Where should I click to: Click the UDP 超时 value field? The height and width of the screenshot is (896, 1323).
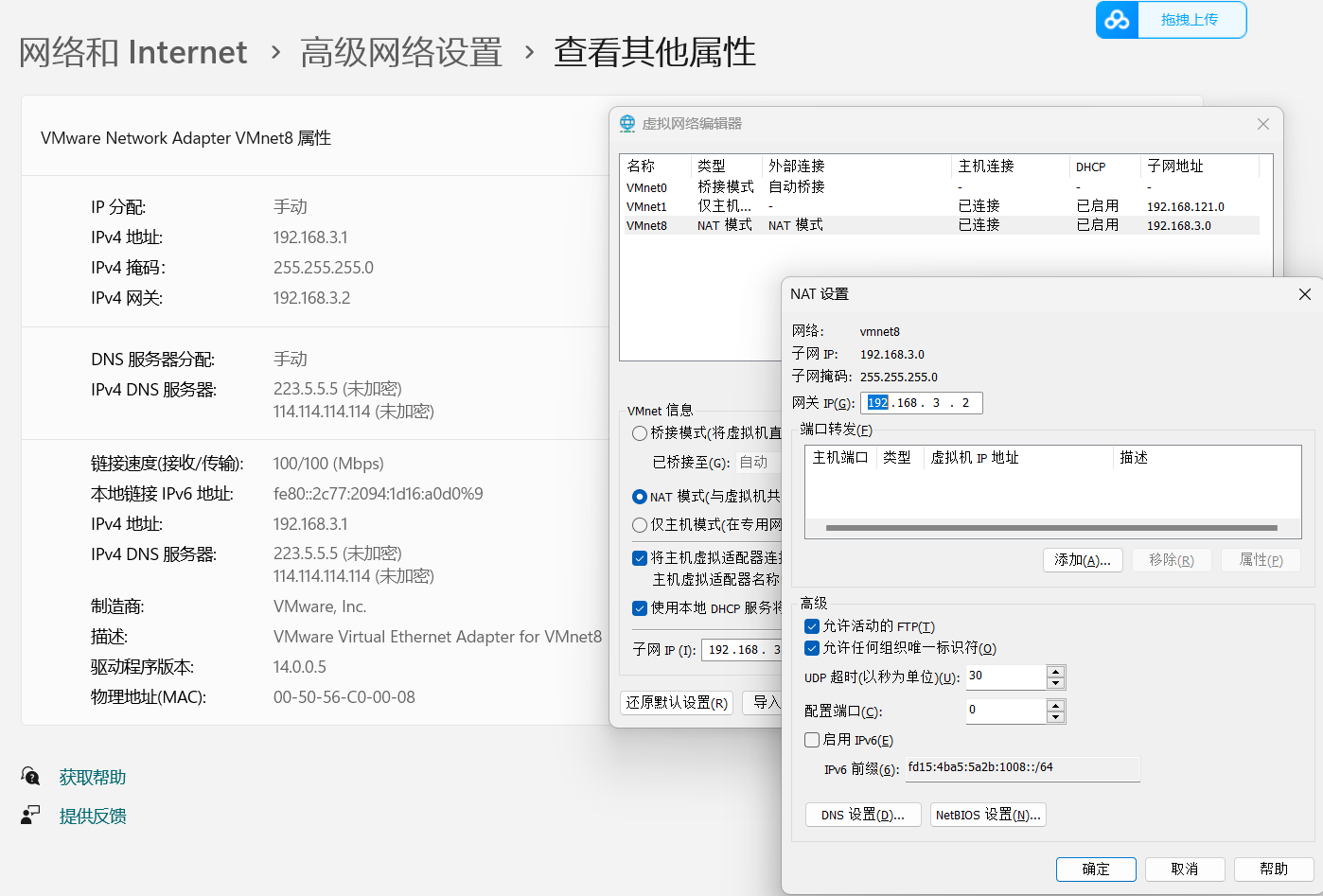click(x=1006, y=676)
